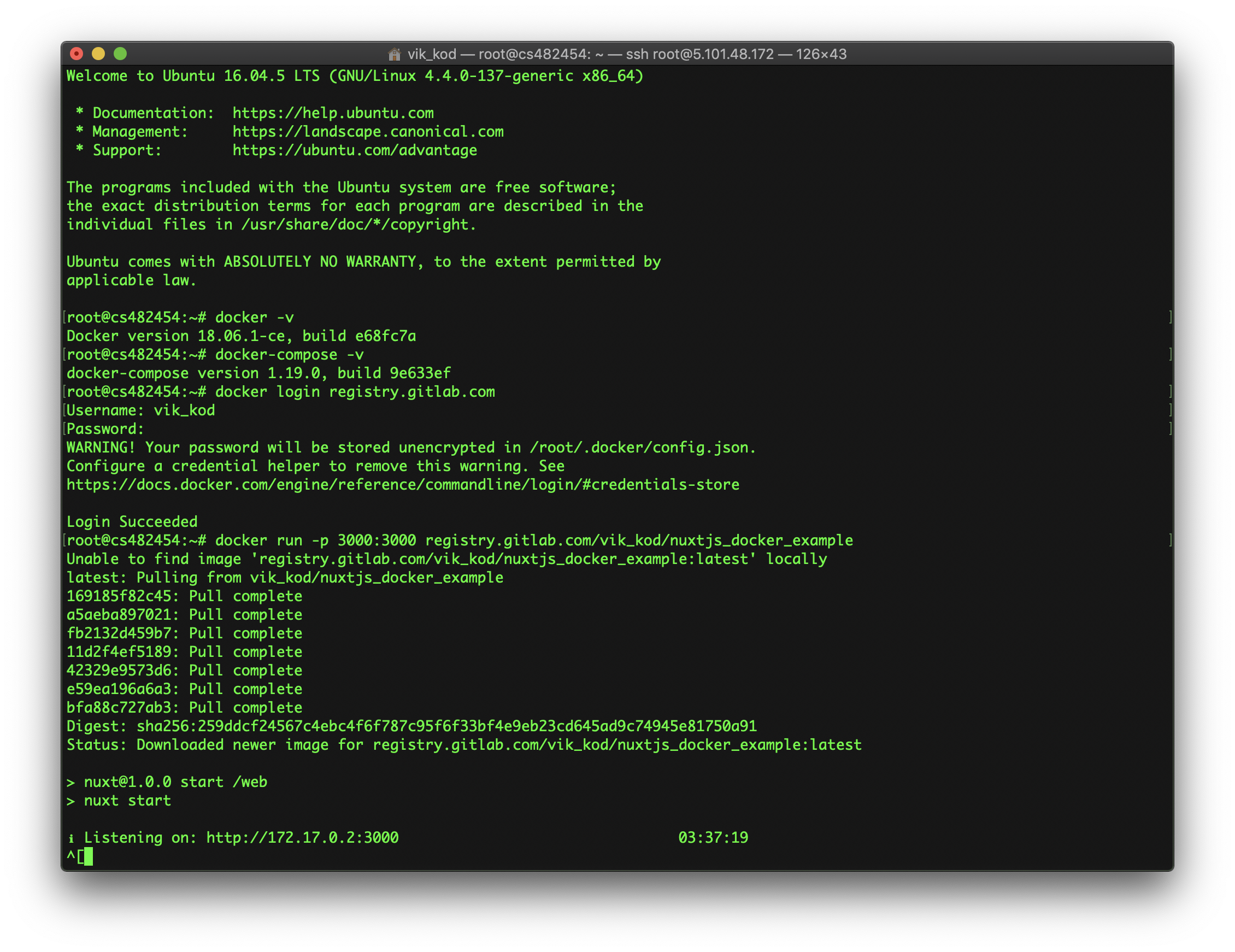Click the home folder icon in title bar
The image size is (1235, 952).
(x=394, y=54)
